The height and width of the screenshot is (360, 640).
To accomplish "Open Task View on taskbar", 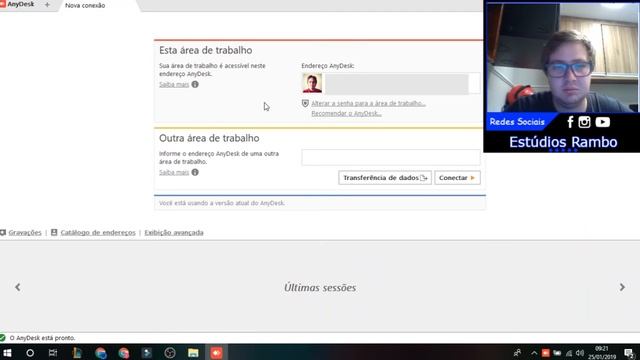I will (53, 353).
